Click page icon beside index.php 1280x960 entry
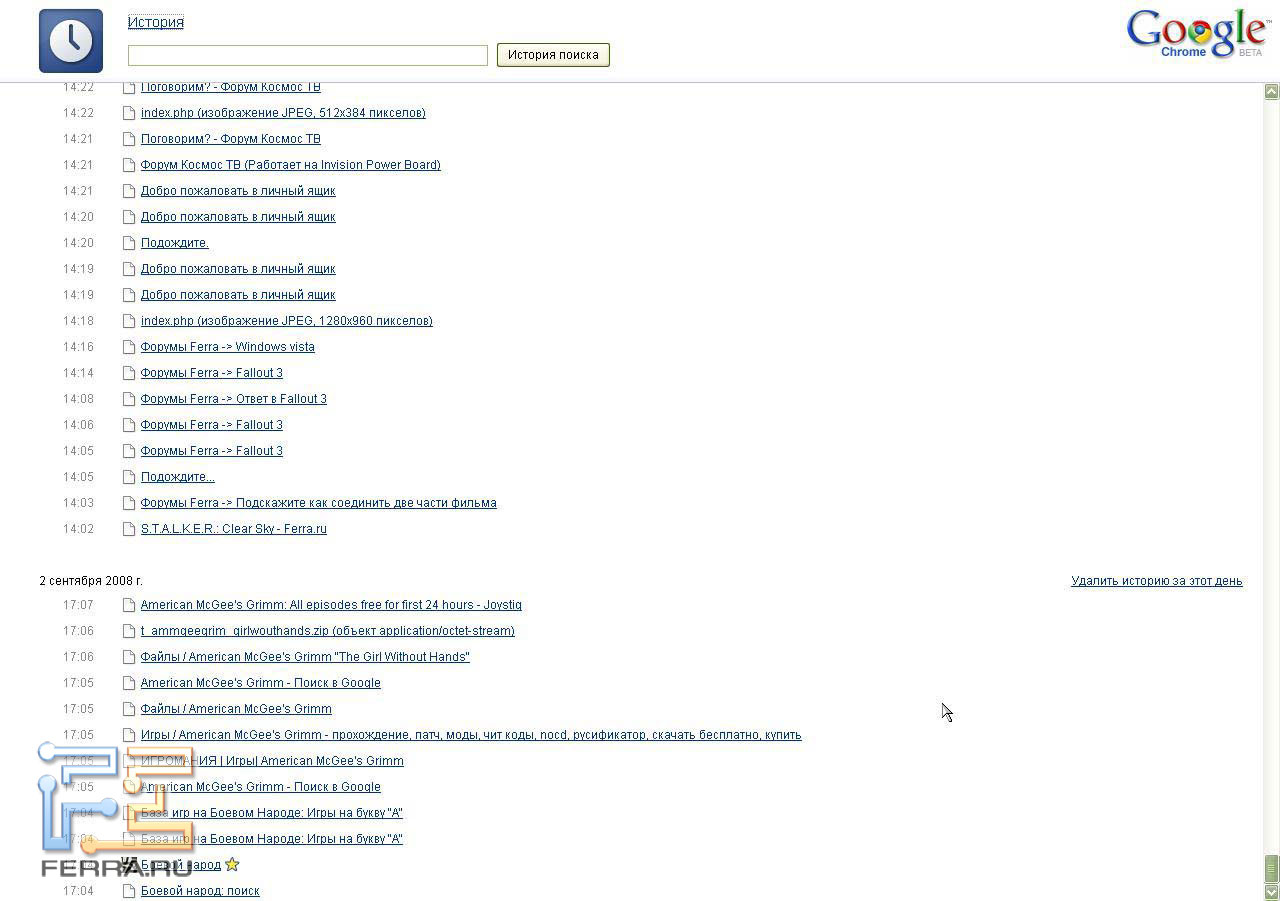 (x=129, y=321)
